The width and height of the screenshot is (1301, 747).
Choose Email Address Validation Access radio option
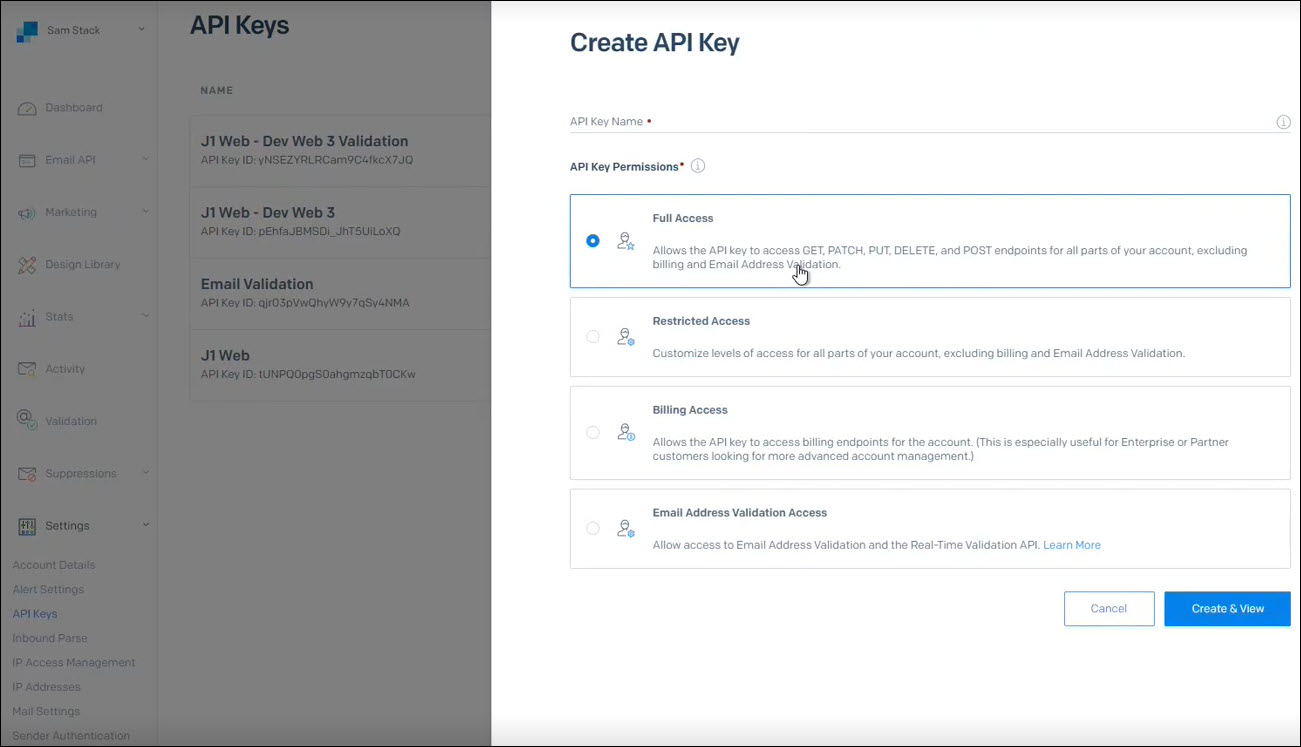coord(593,528)
